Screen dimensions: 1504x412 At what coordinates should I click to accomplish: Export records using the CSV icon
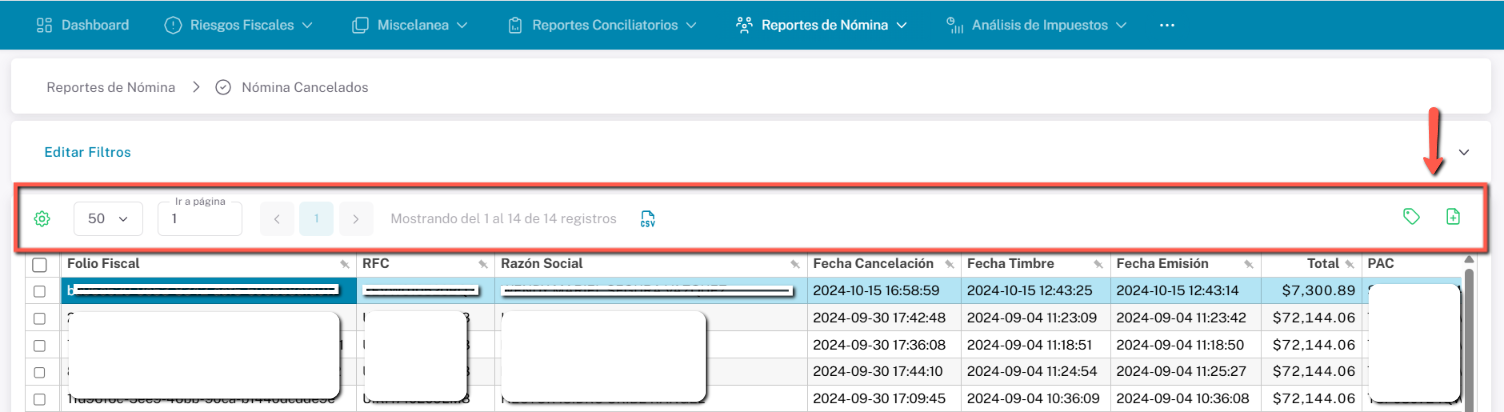point(648,219)
